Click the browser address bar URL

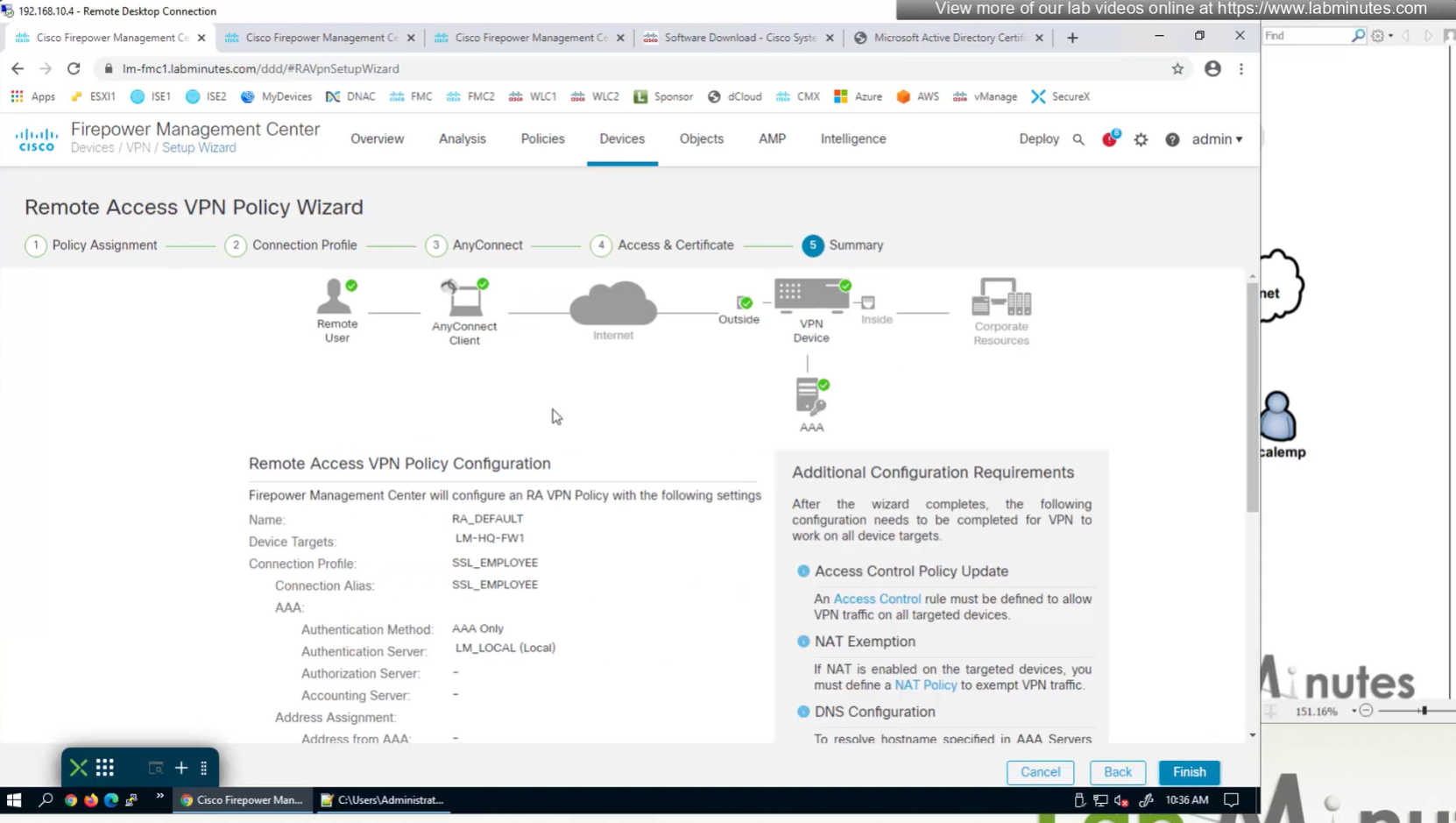point(261,68)
